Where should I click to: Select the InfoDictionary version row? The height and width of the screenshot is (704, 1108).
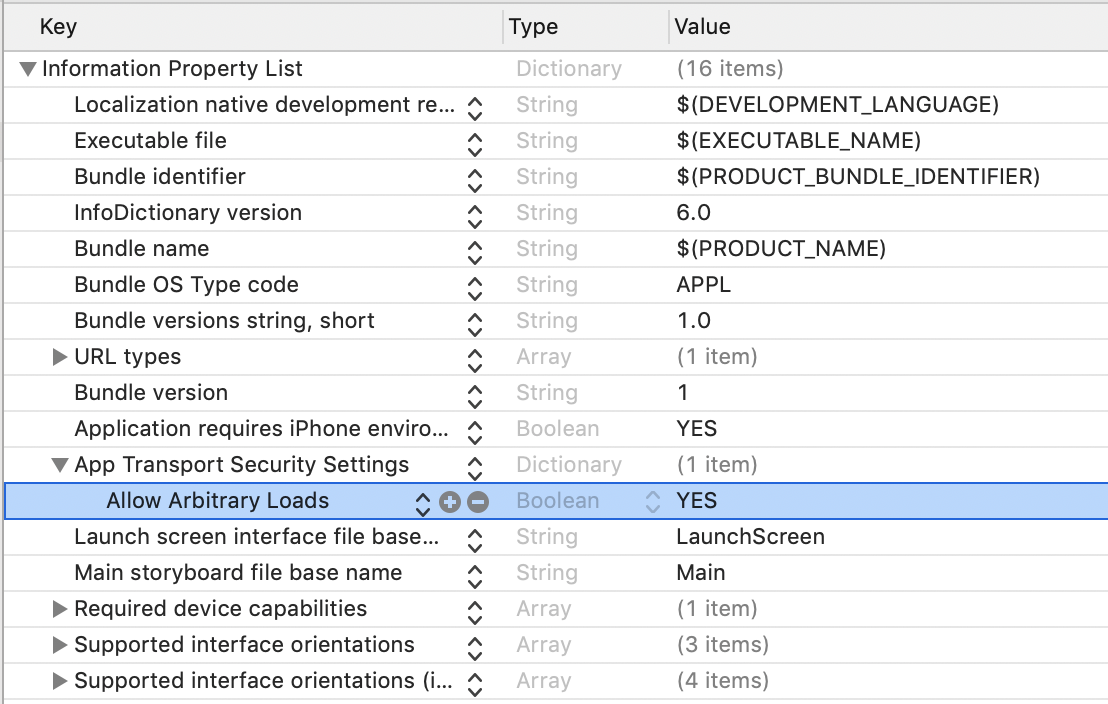[x=188, y=213]
